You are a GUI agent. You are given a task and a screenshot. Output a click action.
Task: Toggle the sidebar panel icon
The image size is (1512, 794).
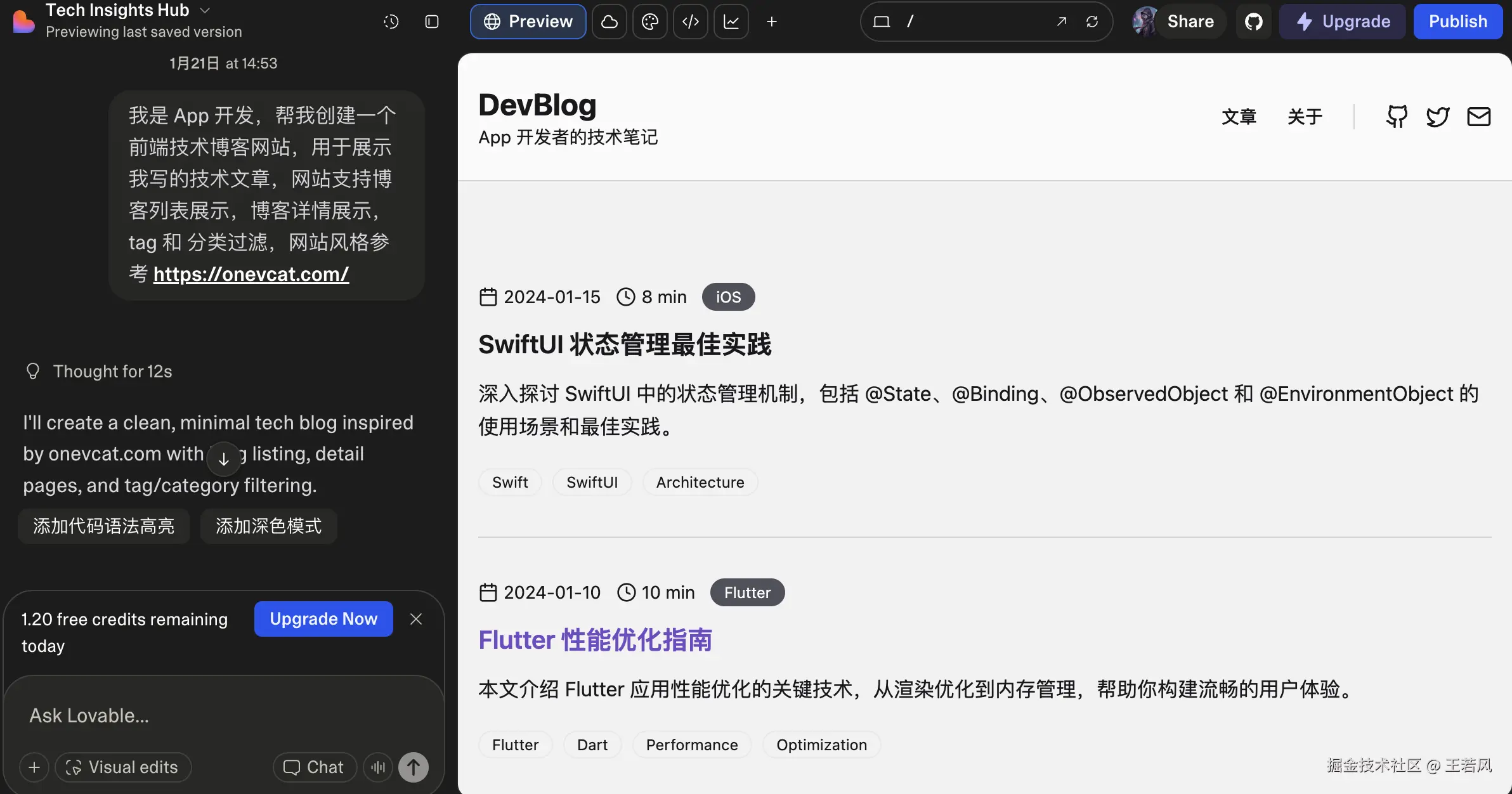click(432, 22)
